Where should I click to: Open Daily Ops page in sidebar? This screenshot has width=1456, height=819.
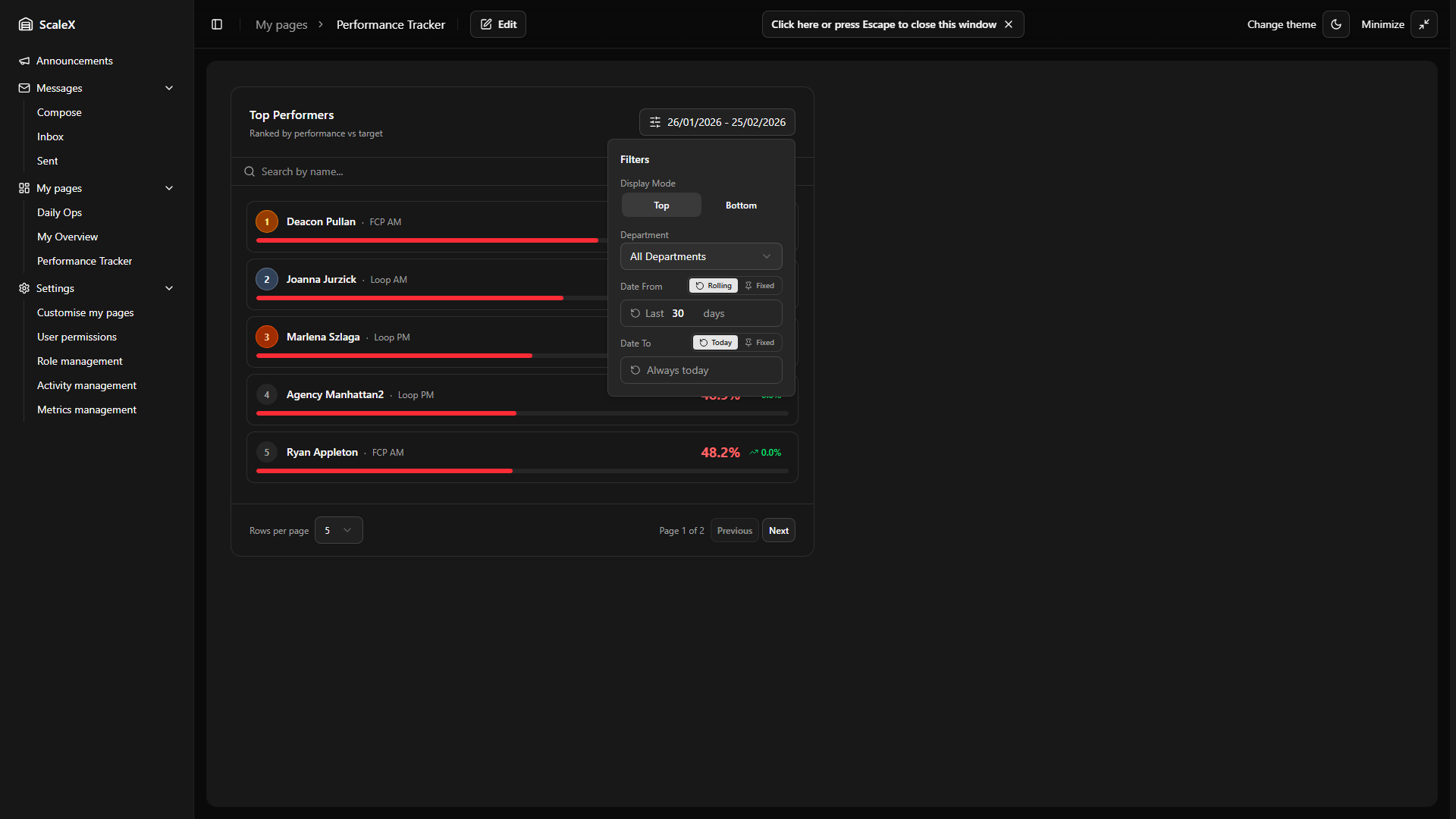pyautogui.click(x=59, y=212)
